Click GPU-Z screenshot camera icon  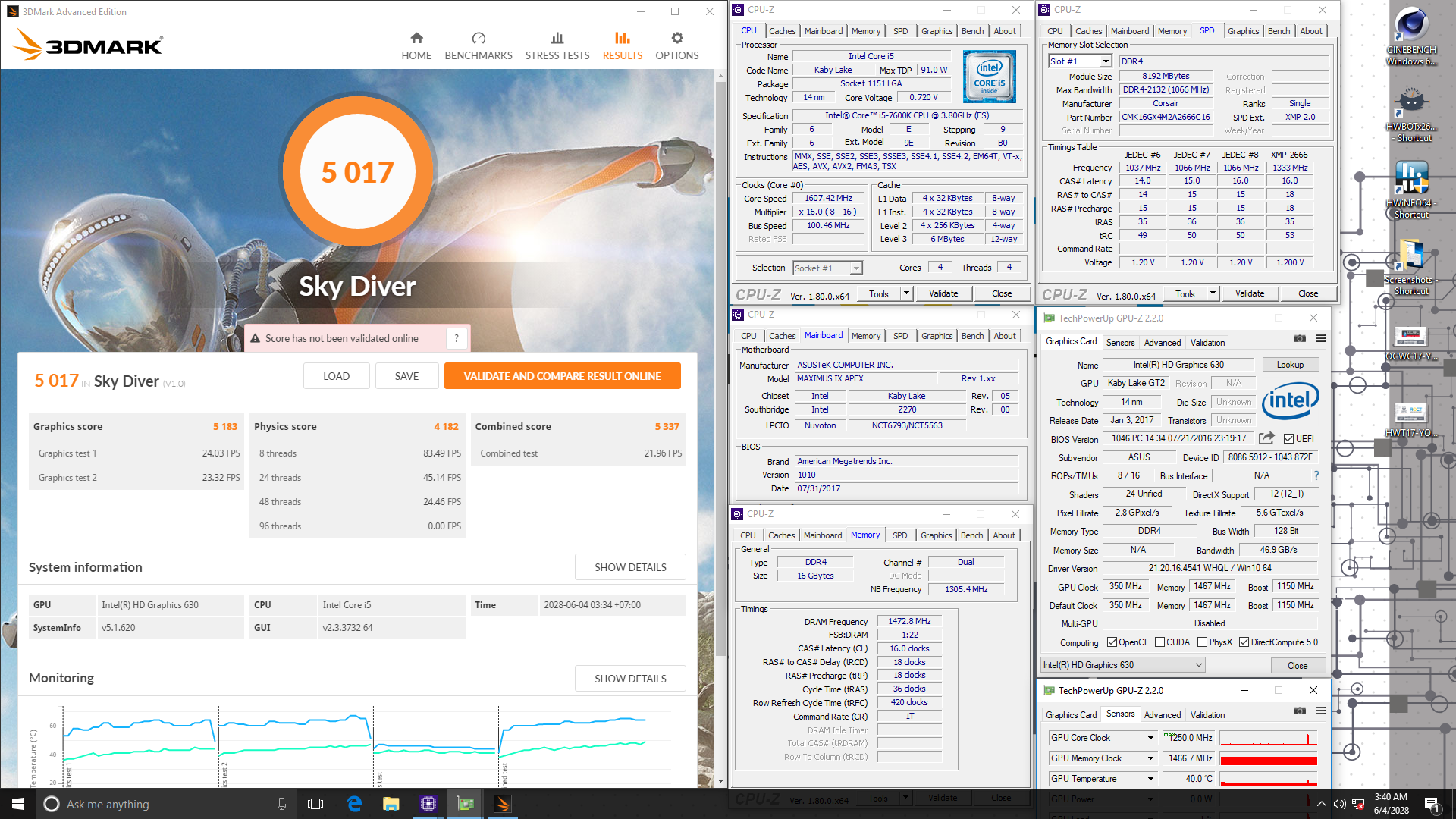click(x=1299, y=338)
